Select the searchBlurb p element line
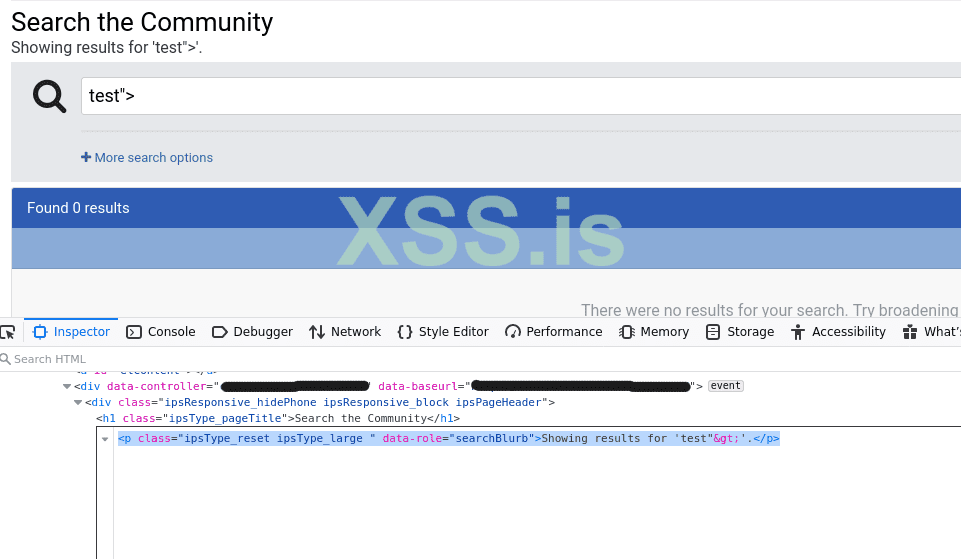Screen dimensions: 961x559 coord(449,438)
